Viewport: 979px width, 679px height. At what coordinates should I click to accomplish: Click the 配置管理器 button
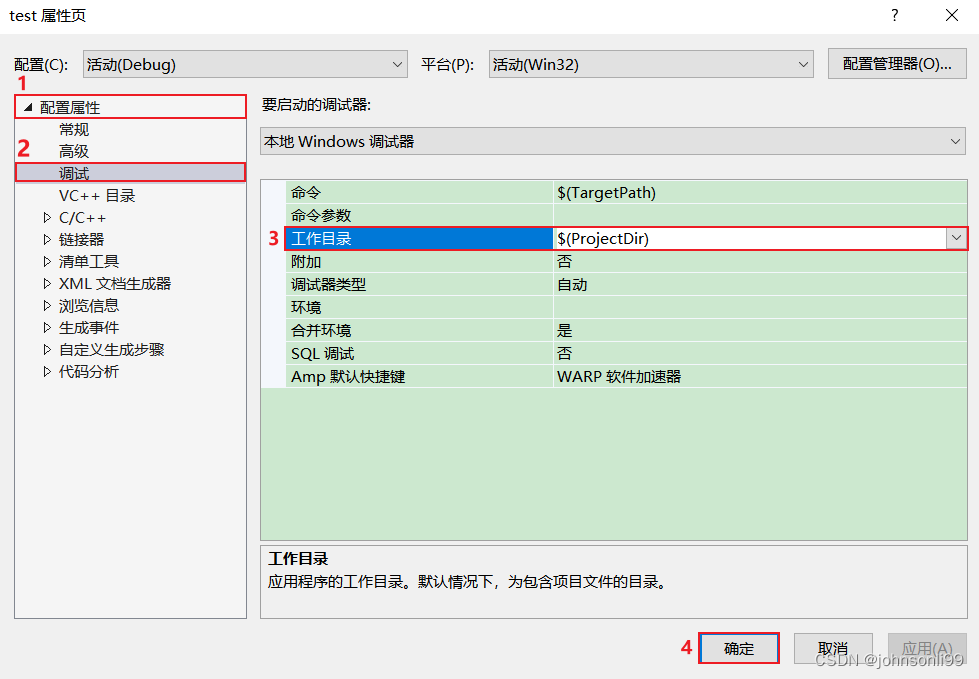896,63
